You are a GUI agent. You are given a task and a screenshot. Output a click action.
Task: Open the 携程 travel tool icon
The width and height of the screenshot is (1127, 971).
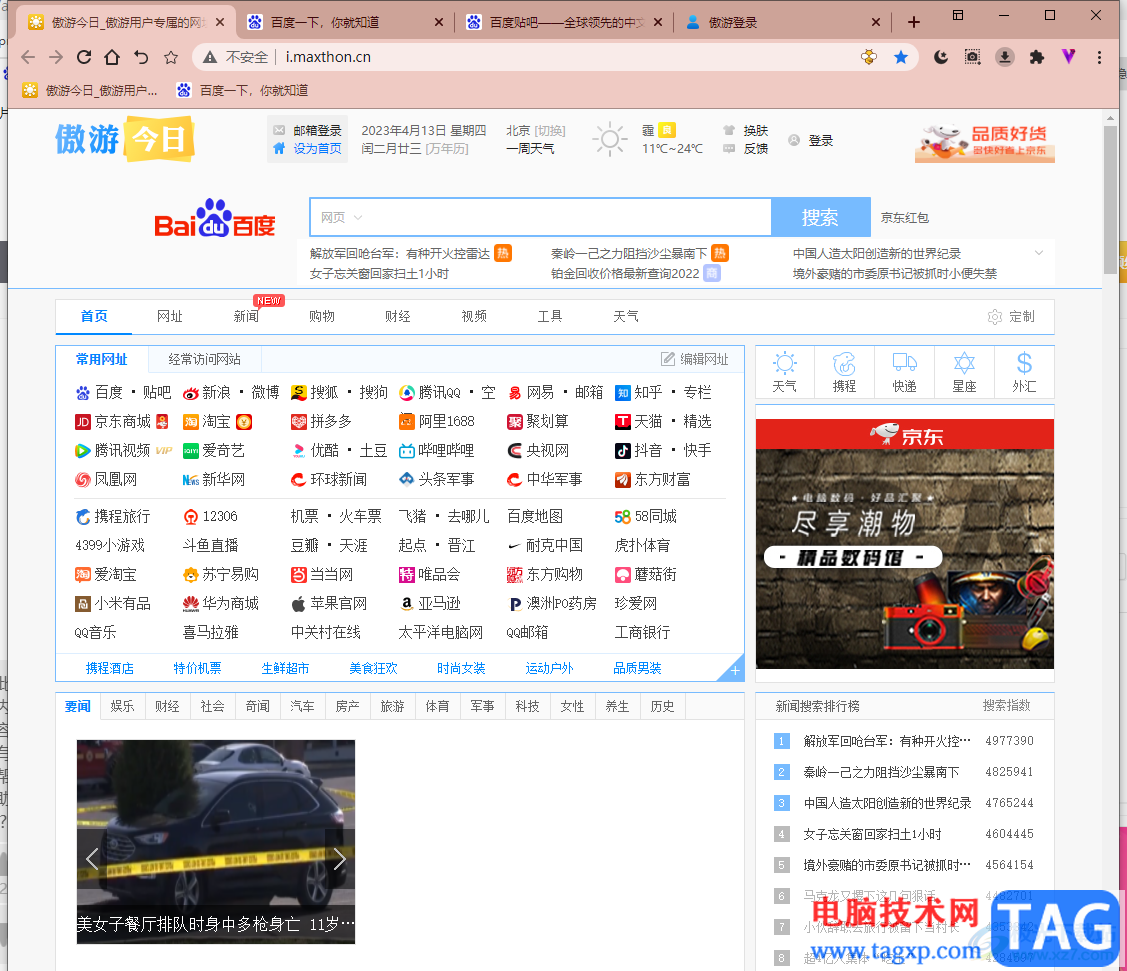pos(845,372)
